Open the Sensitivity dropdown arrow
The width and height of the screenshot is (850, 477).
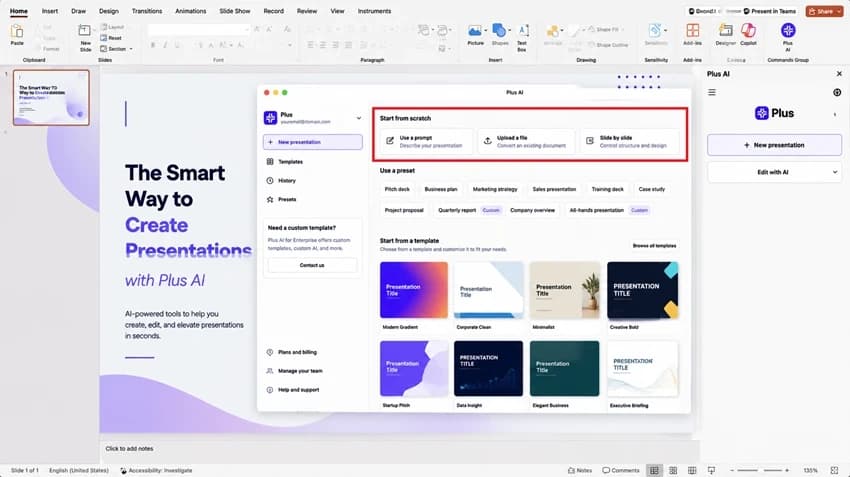[665, 30]
